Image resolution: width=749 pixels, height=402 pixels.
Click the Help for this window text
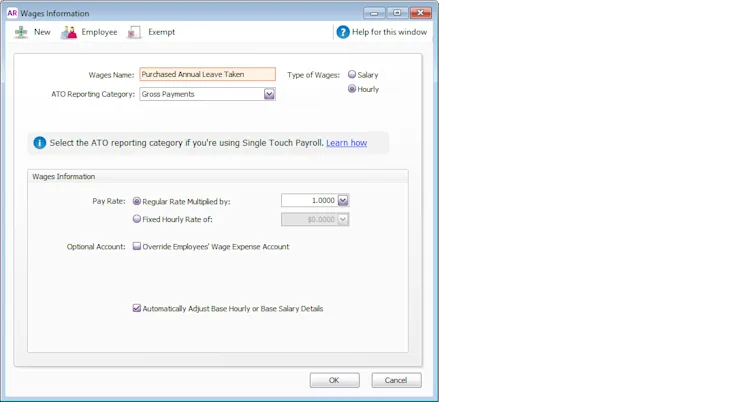[389, 32]
